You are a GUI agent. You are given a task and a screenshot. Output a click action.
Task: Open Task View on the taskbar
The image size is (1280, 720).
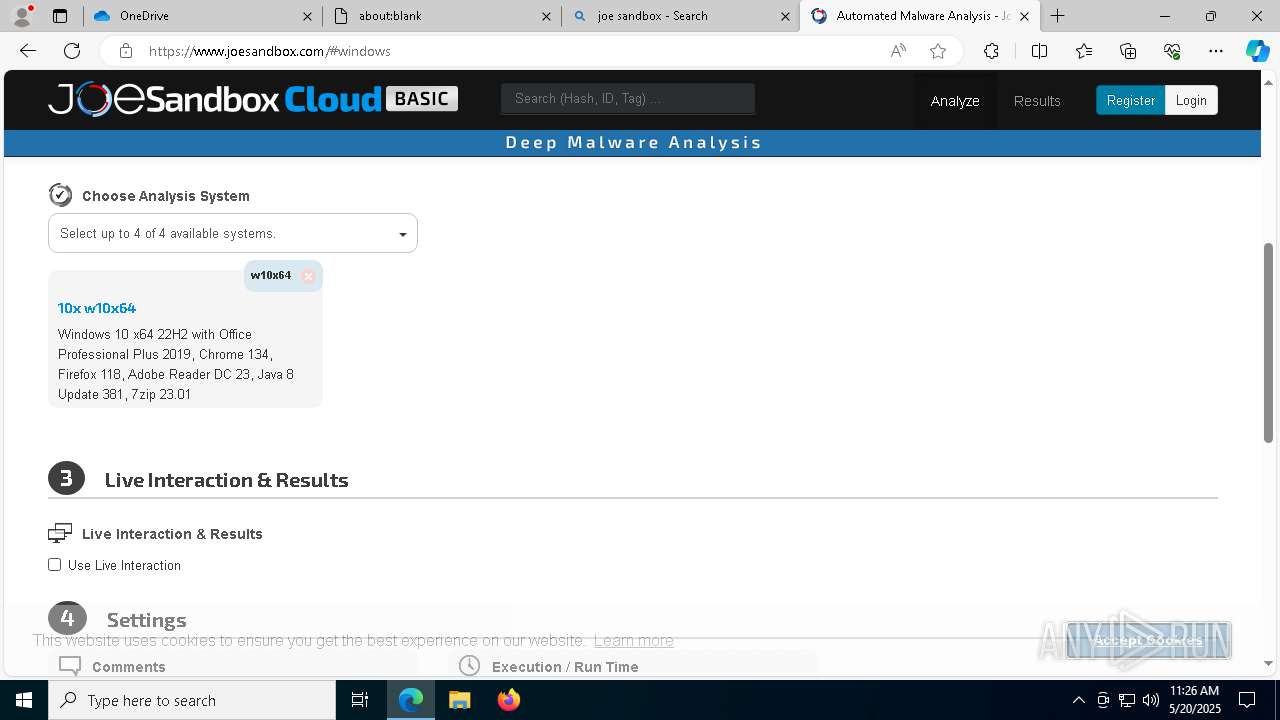point(360,700)
